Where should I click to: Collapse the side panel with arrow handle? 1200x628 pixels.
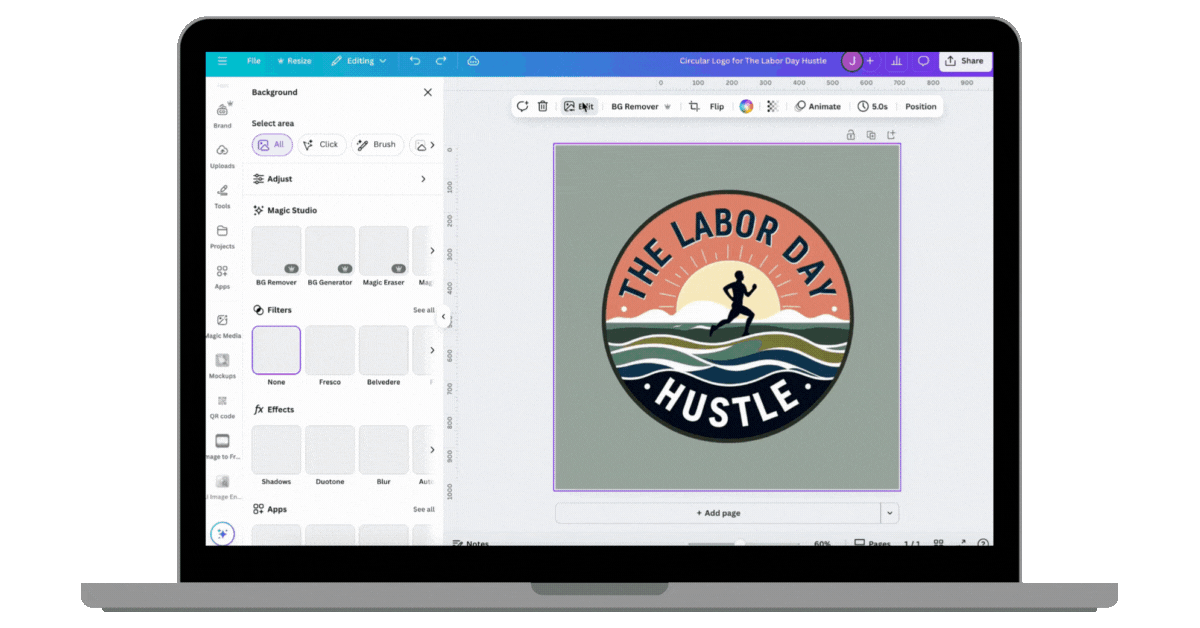pyautogui.click(x=443, y=317)
